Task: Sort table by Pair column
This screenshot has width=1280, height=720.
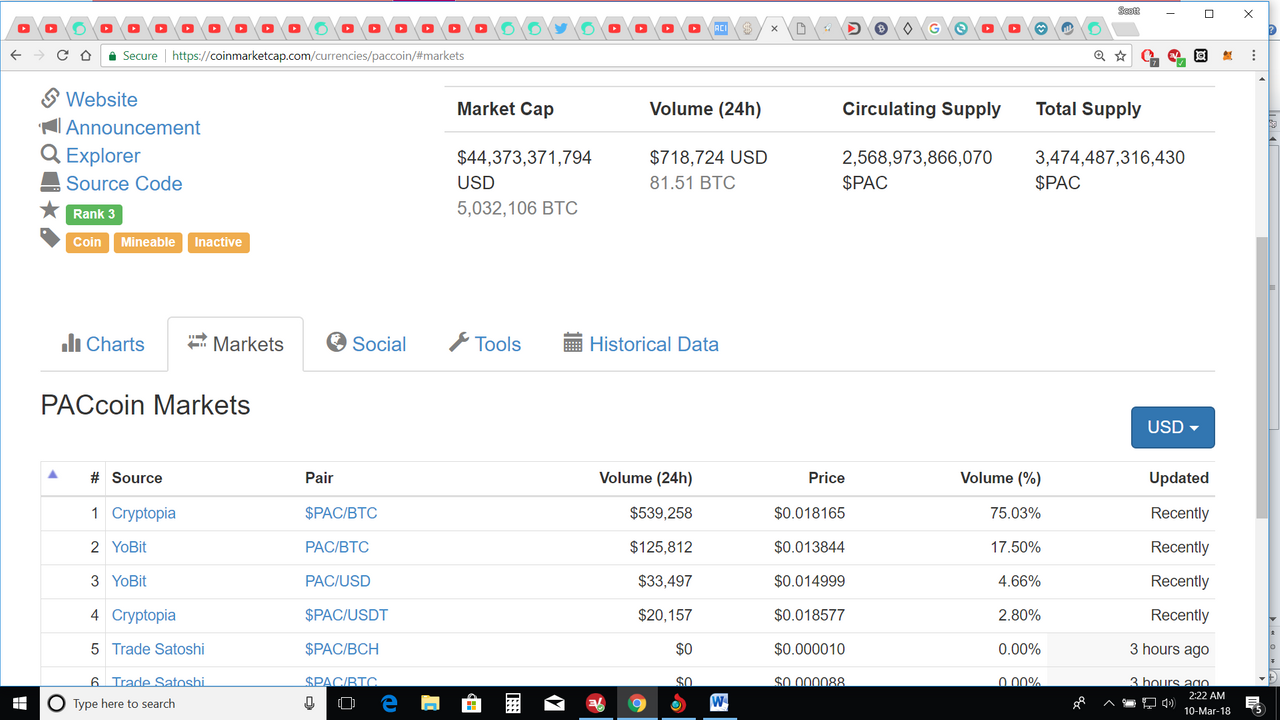Action: (x=319, y=478)
